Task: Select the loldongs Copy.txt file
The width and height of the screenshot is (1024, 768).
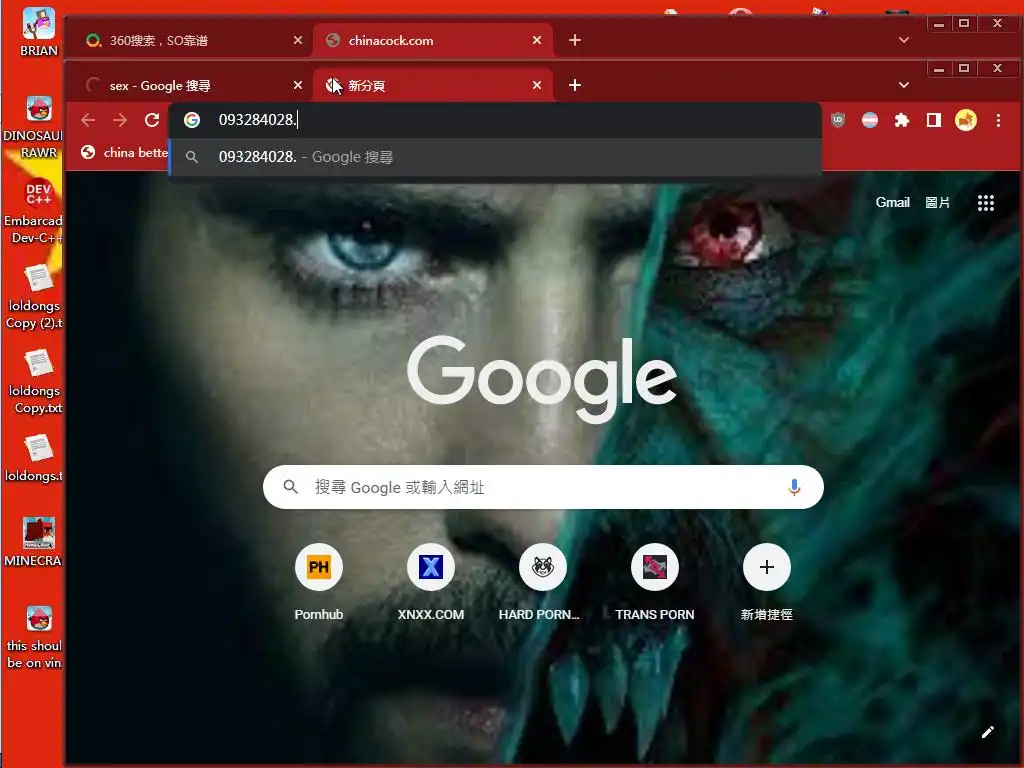Action: click(35, 382)
